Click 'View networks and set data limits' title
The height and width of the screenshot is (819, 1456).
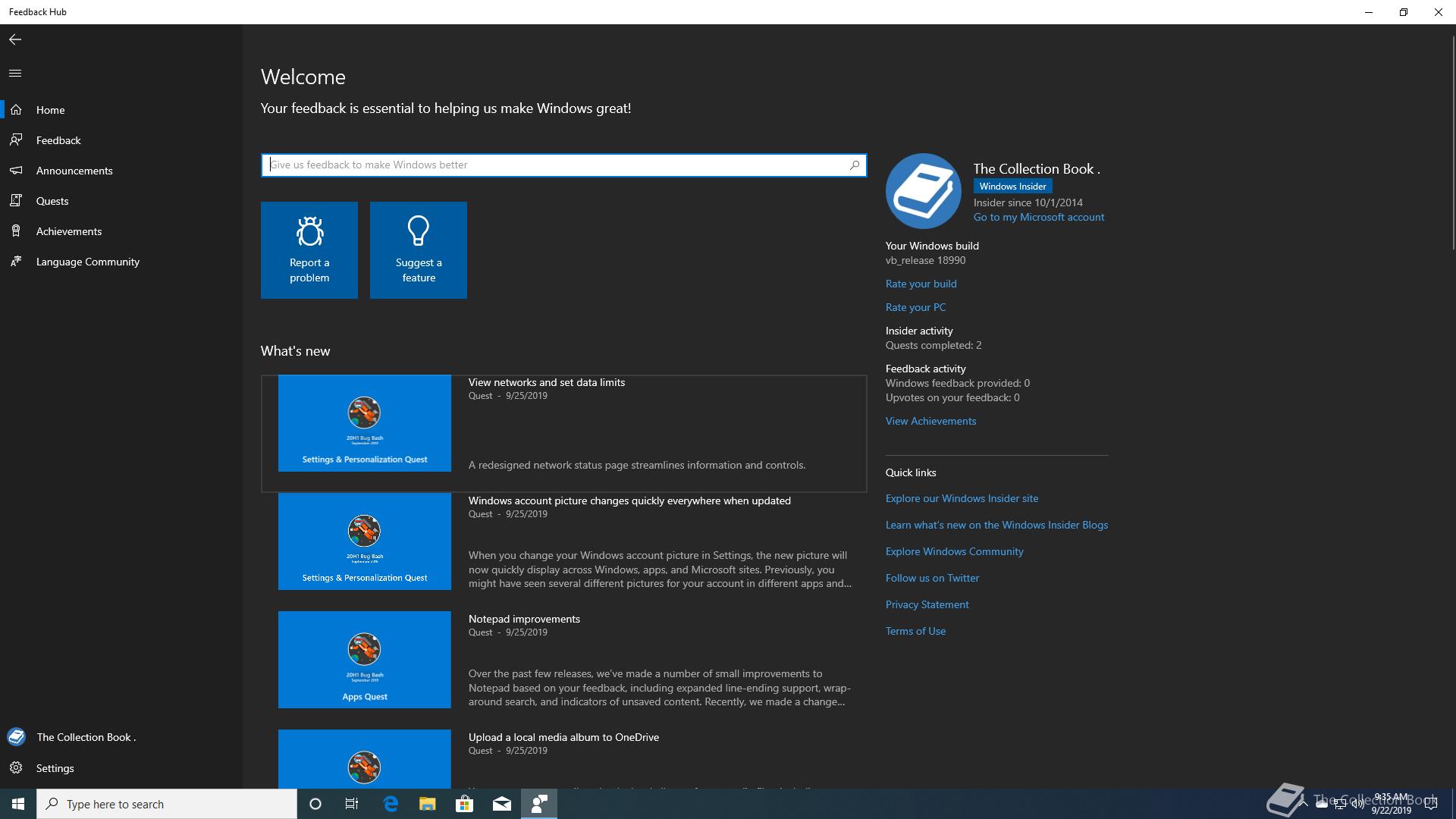coord(547,382)
